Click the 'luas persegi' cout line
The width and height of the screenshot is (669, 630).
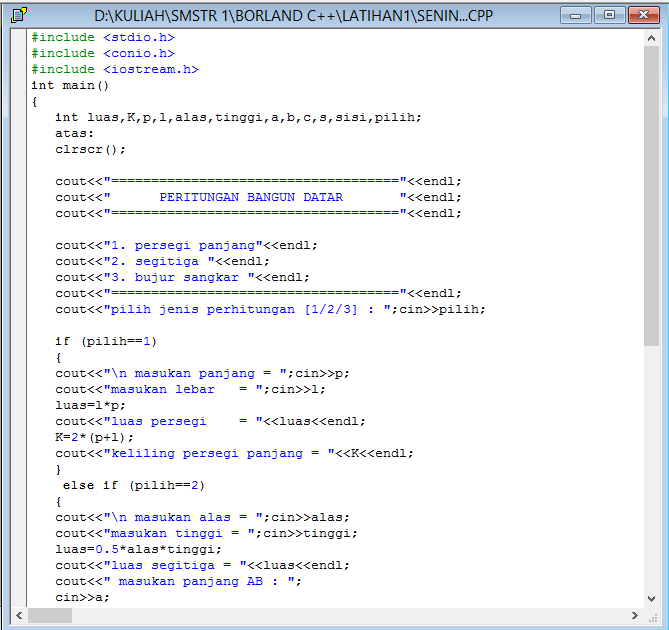(x=210, y=421)
